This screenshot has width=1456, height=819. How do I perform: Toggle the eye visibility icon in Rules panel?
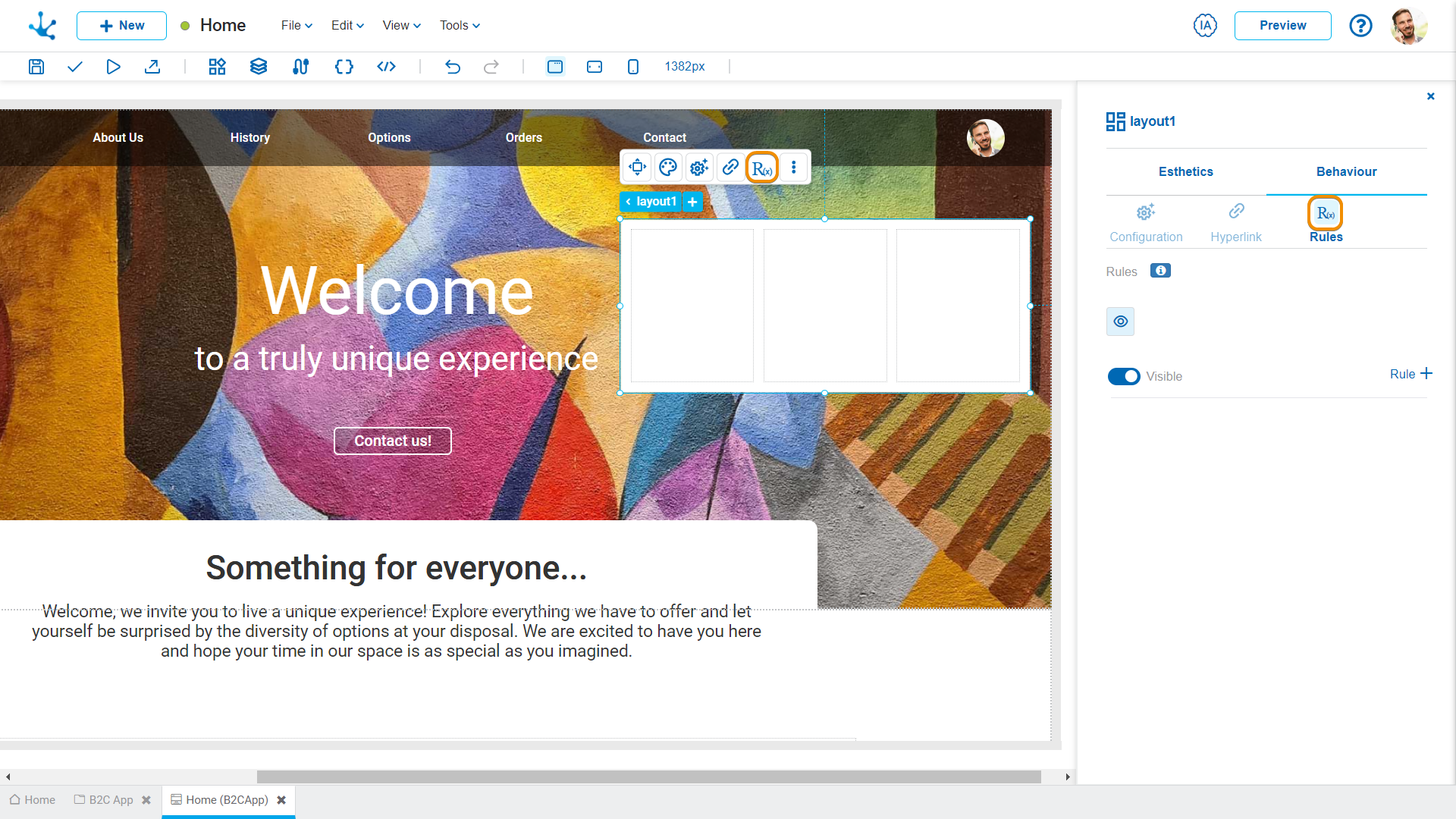tap(1120, 321)
